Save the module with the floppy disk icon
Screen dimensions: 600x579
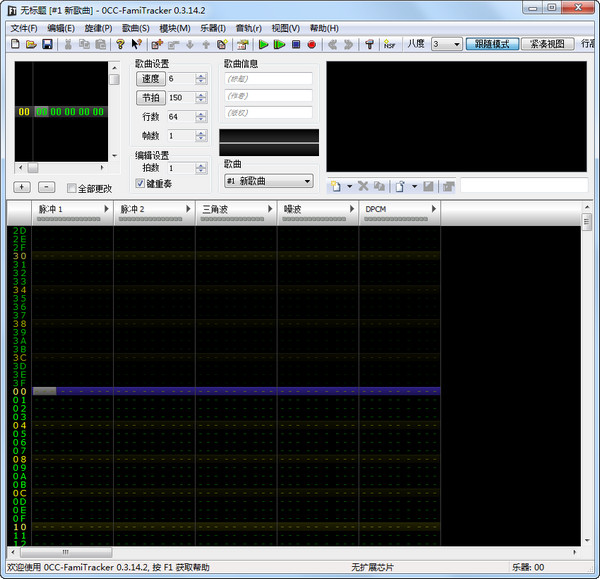pyautogui.click(x=47, y=45)
